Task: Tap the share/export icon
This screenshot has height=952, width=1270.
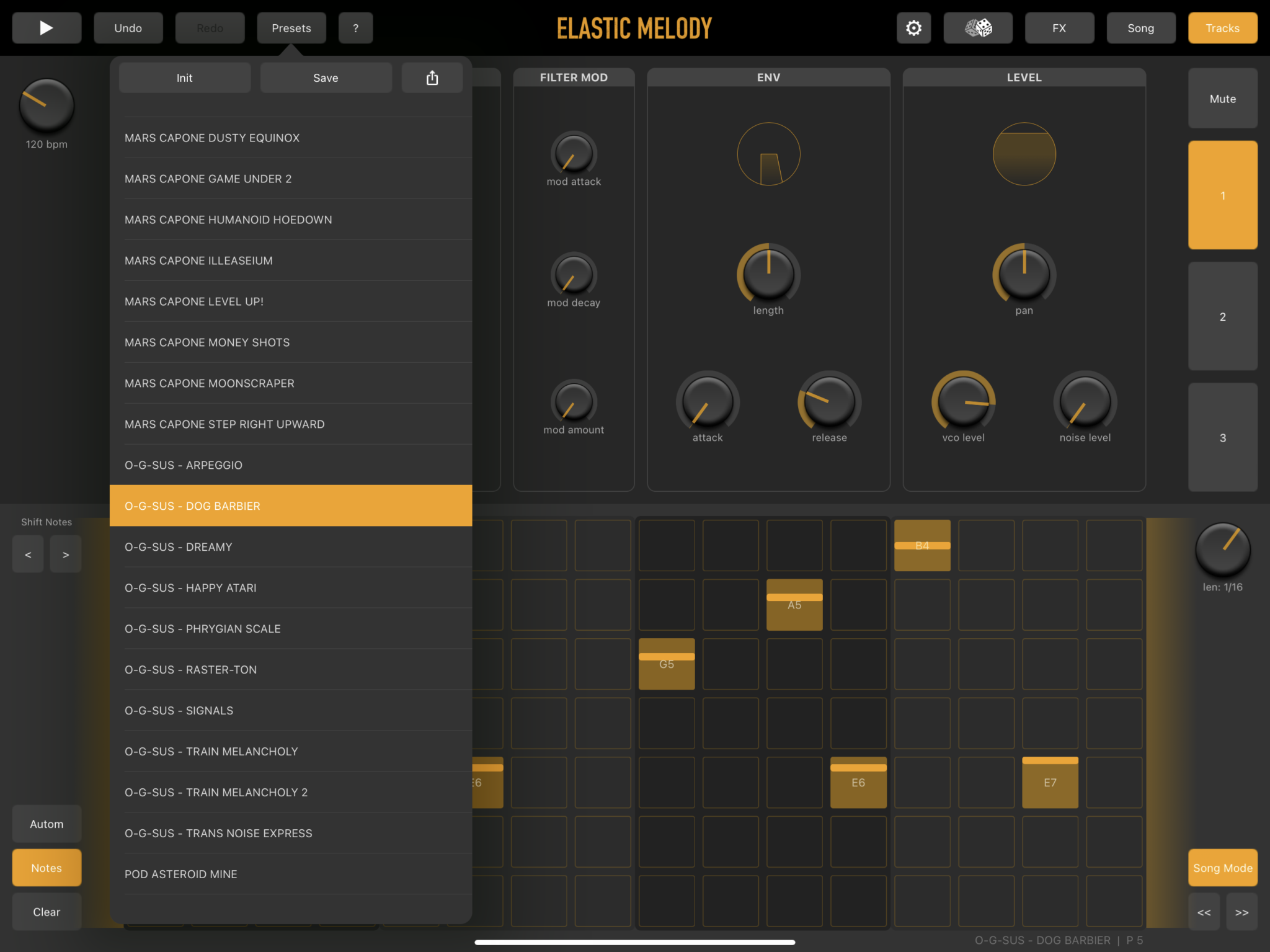Action: (x=432, y=78)
